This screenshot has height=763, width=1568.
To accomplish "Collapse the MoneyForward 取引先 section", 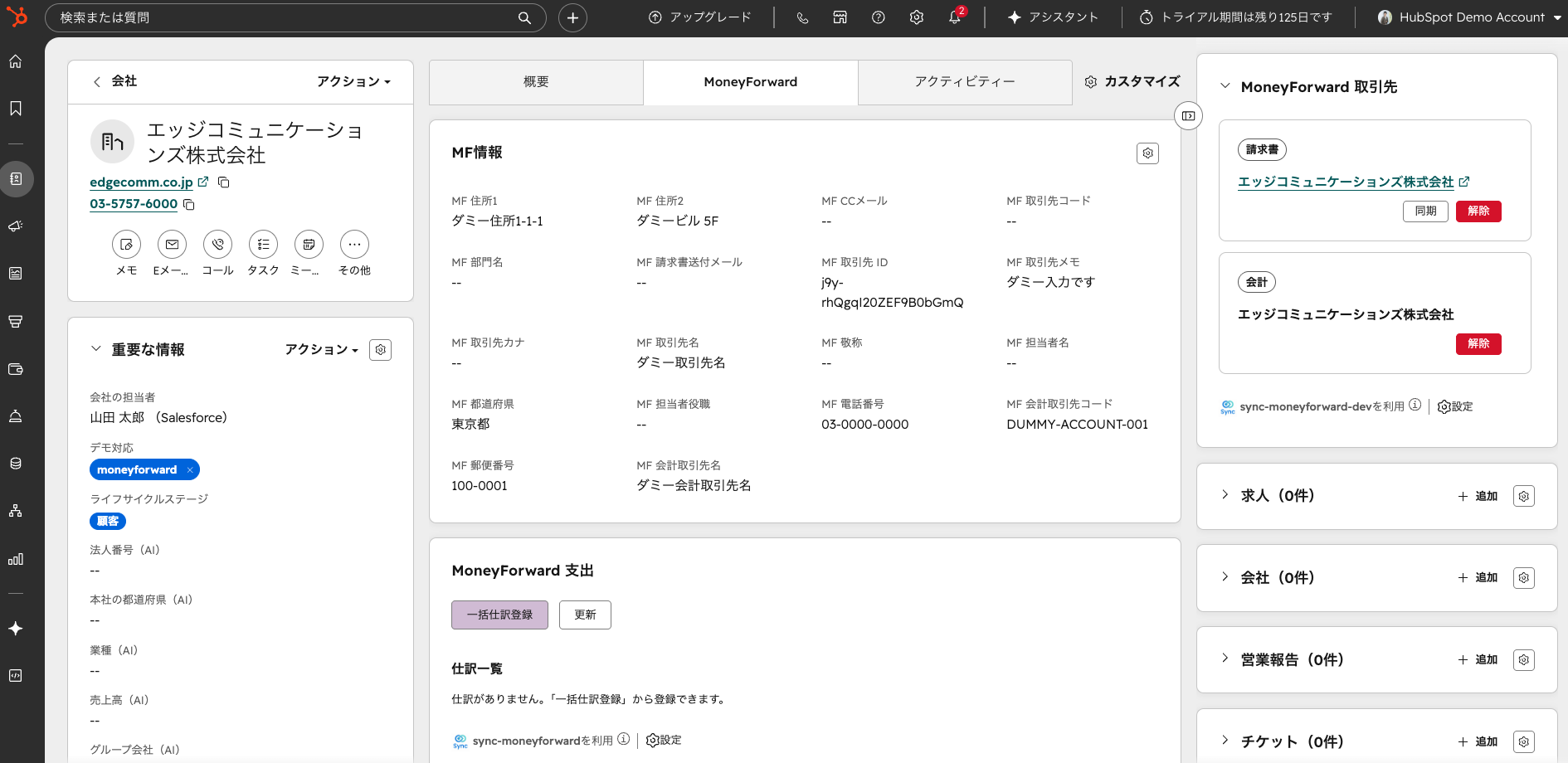I will pos(1225,86).
